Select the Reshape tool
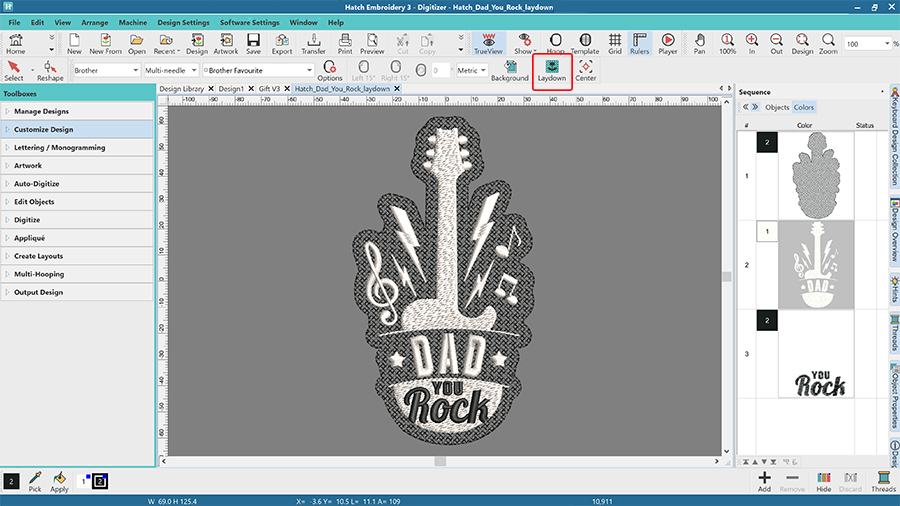Viewport: 900px width, 506px height. (x=50, y=70)
